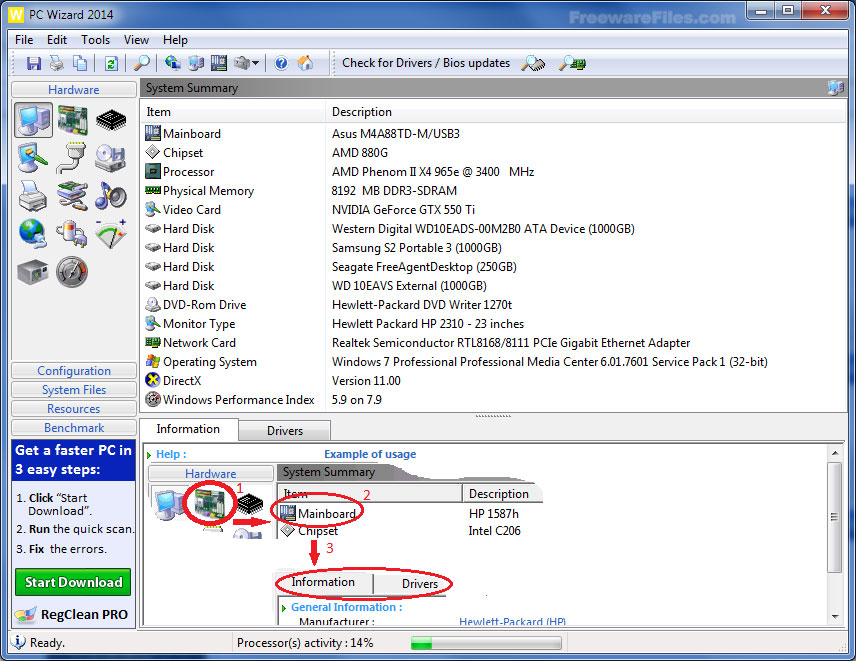Open the Tools menu
Screen dimensions: 856x661
click(96, 40)
